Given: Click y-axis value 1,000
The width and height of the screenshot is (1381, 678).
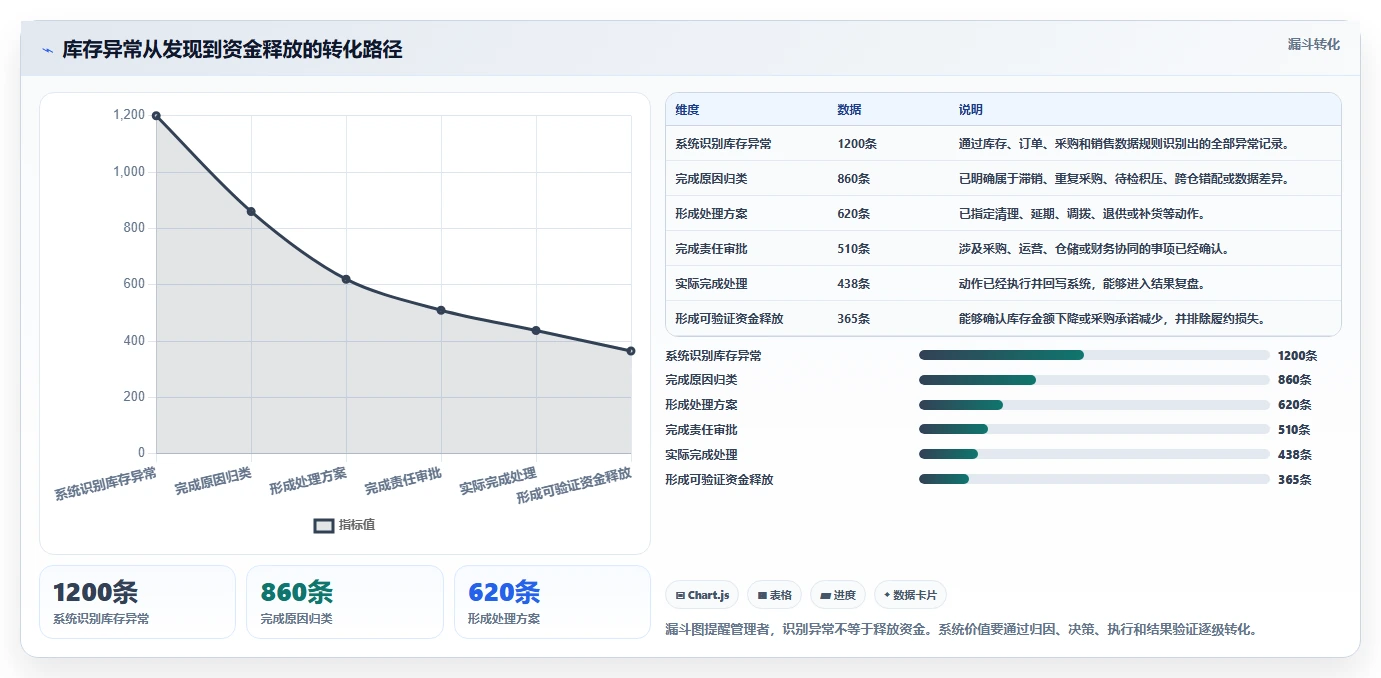Looking at the screenshot, I should [127, 172].
